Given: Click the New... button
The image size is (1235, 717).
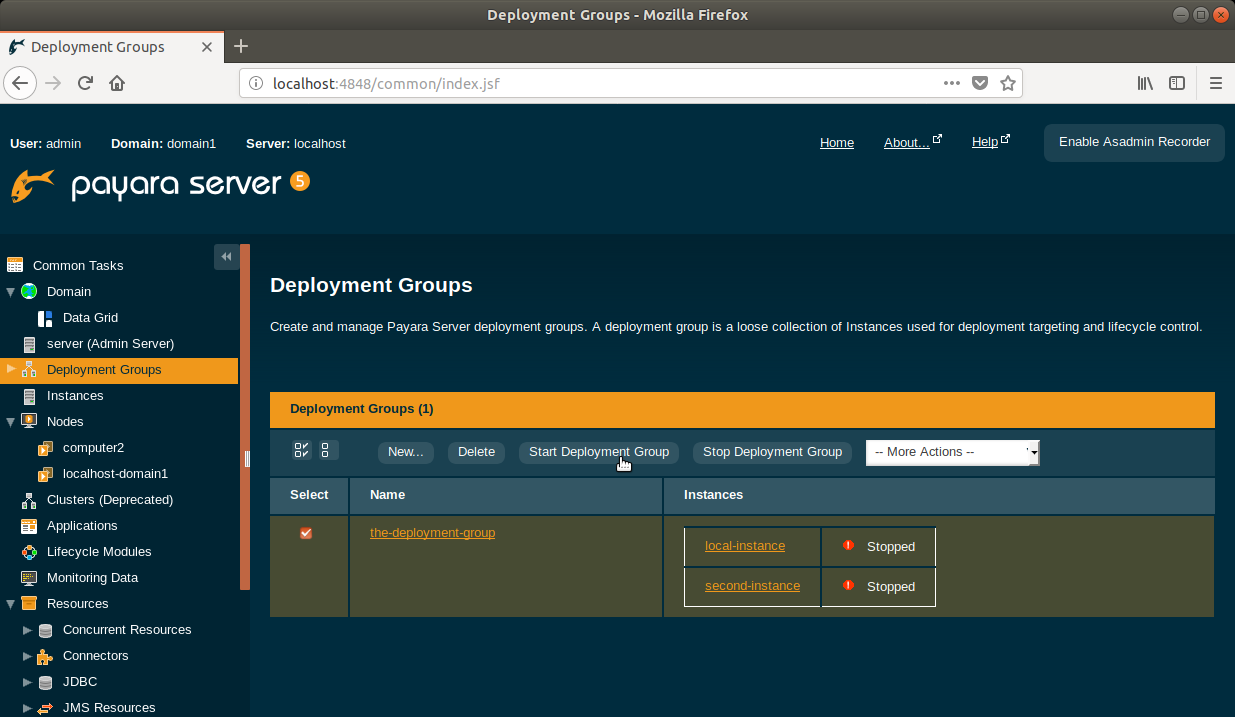Looking at the screenshot, I should (406, 452).
